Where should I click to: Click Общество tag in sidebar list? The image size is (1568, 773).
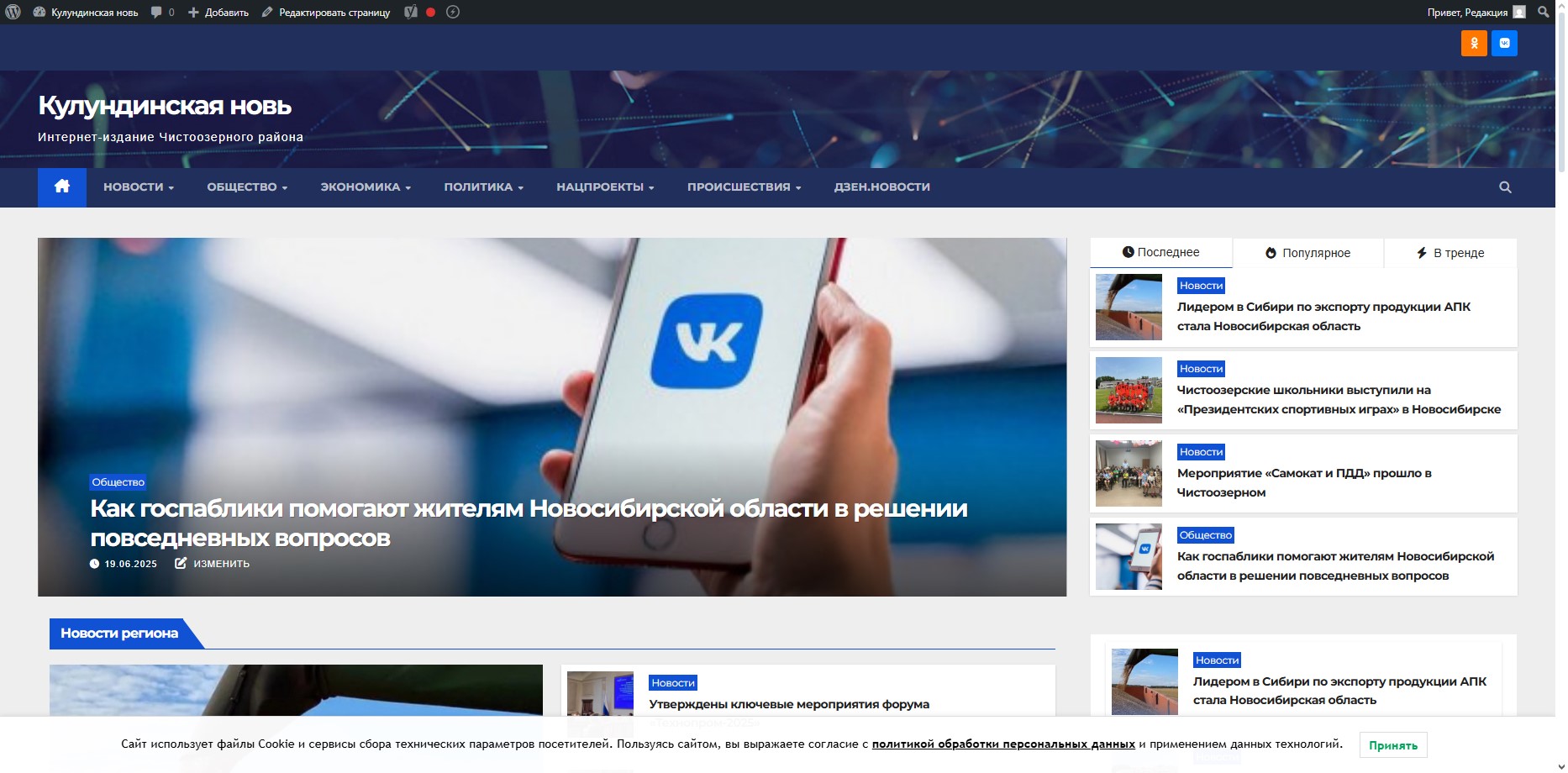tap(1205, 535)
